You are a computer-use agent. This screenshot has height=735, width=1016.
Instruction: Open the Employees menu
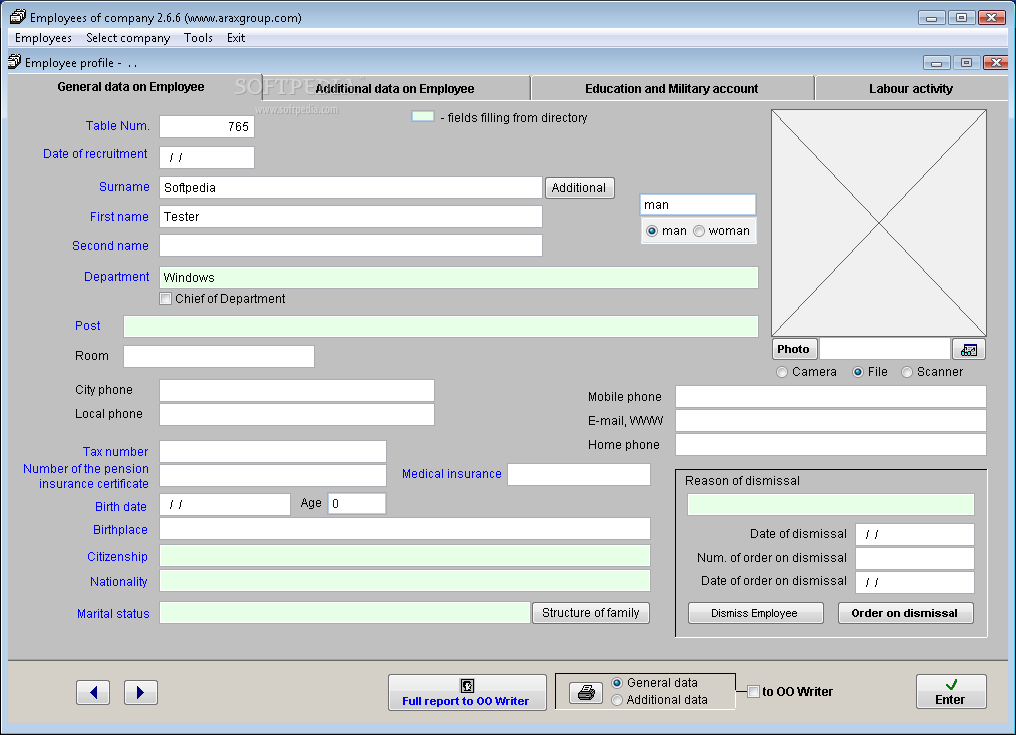[43, 38]
